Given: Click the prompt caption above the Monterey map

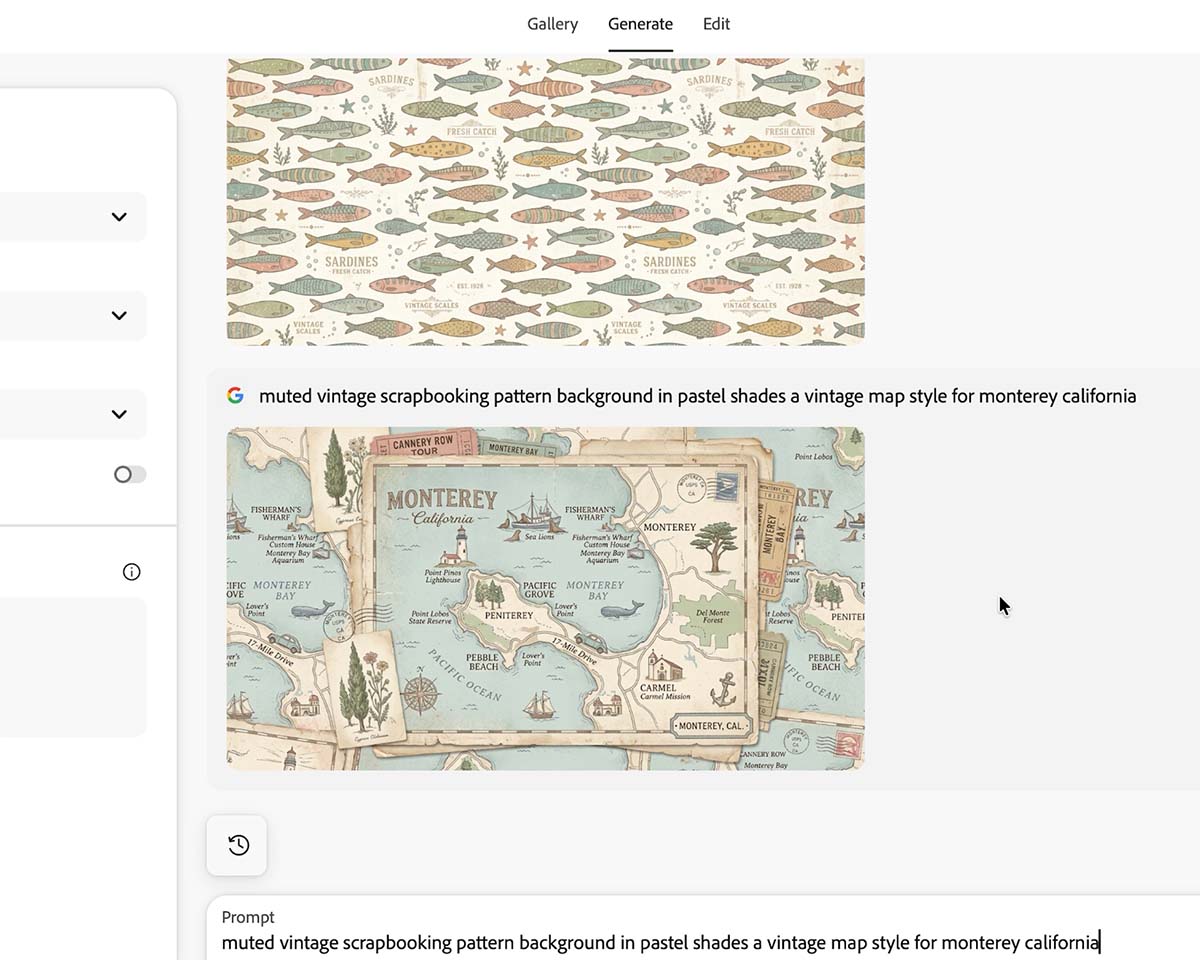Looking at the screenshot, I should [697, 396].
